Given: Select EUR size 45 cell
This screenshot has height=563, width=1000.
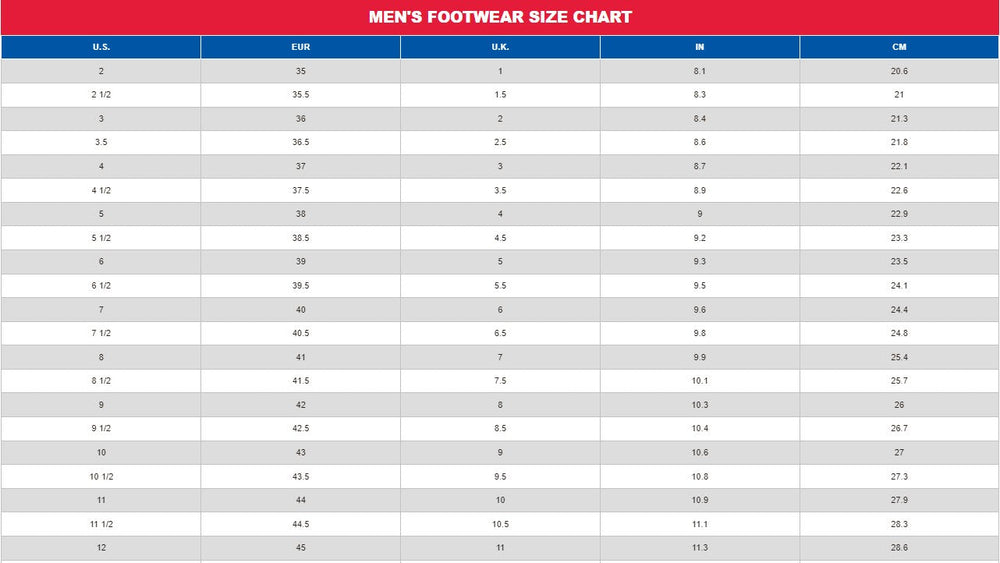Looking at the screenshot, I should pyautogui.click(x=301, y=548).
